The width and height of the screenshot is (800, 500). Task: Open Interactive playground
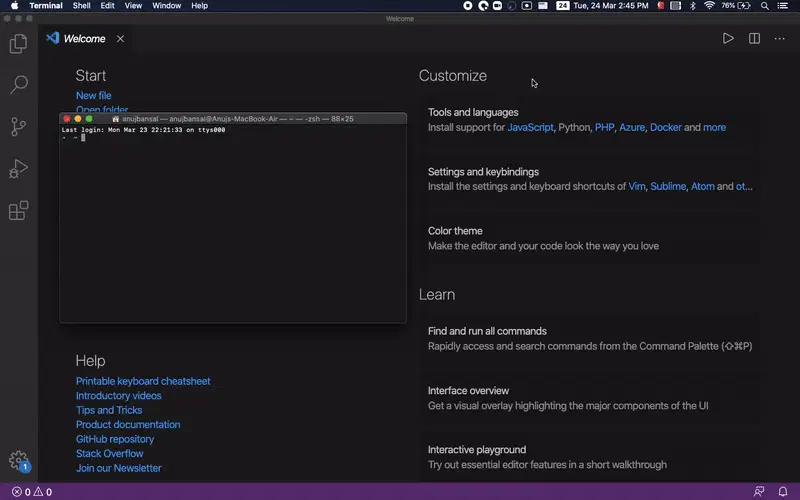point(590,457)
